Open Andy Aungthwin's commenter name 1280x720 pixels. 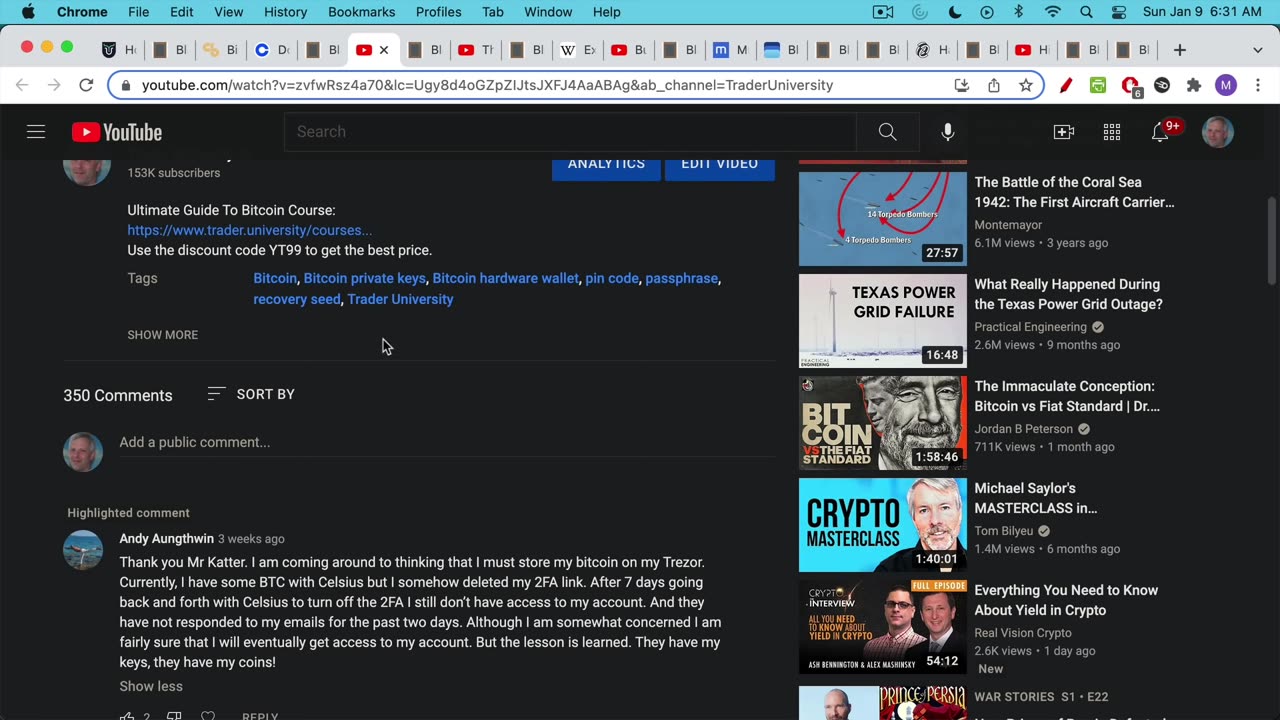[x=166, y=538]
